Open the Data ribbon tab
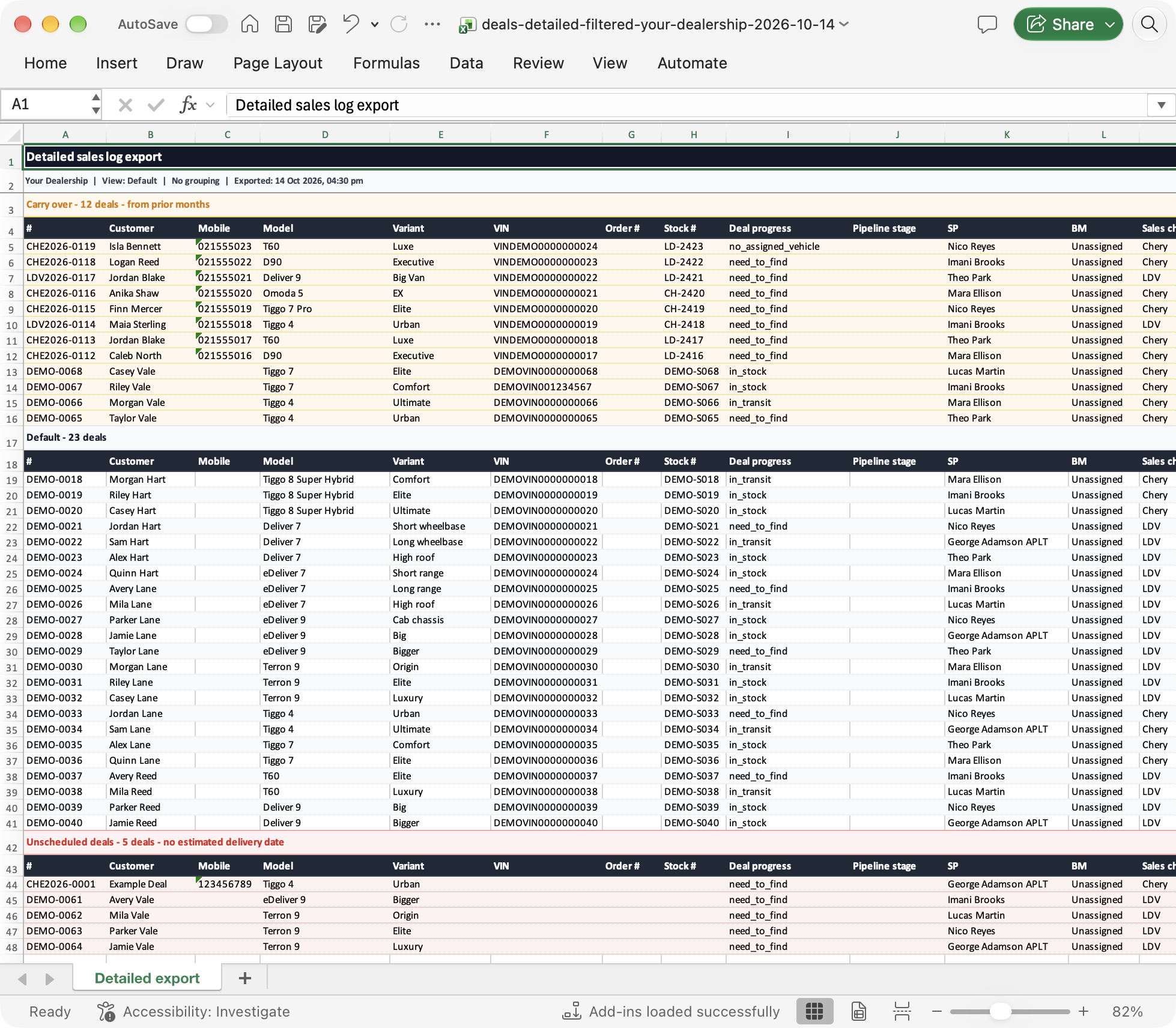The width and height of the screenshot is (1176, 1028). tap(466, 63)
